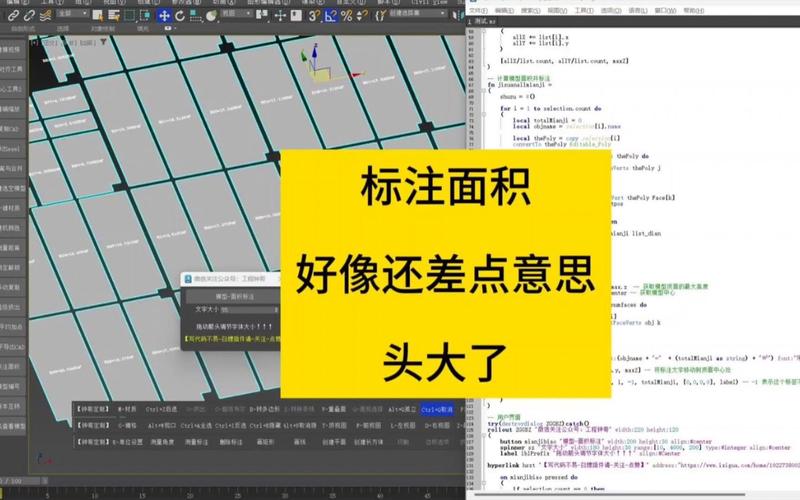Screen dimensions: 800x500
Task: Open the viewport '[+]' menu label
Action: coord(35,43)
